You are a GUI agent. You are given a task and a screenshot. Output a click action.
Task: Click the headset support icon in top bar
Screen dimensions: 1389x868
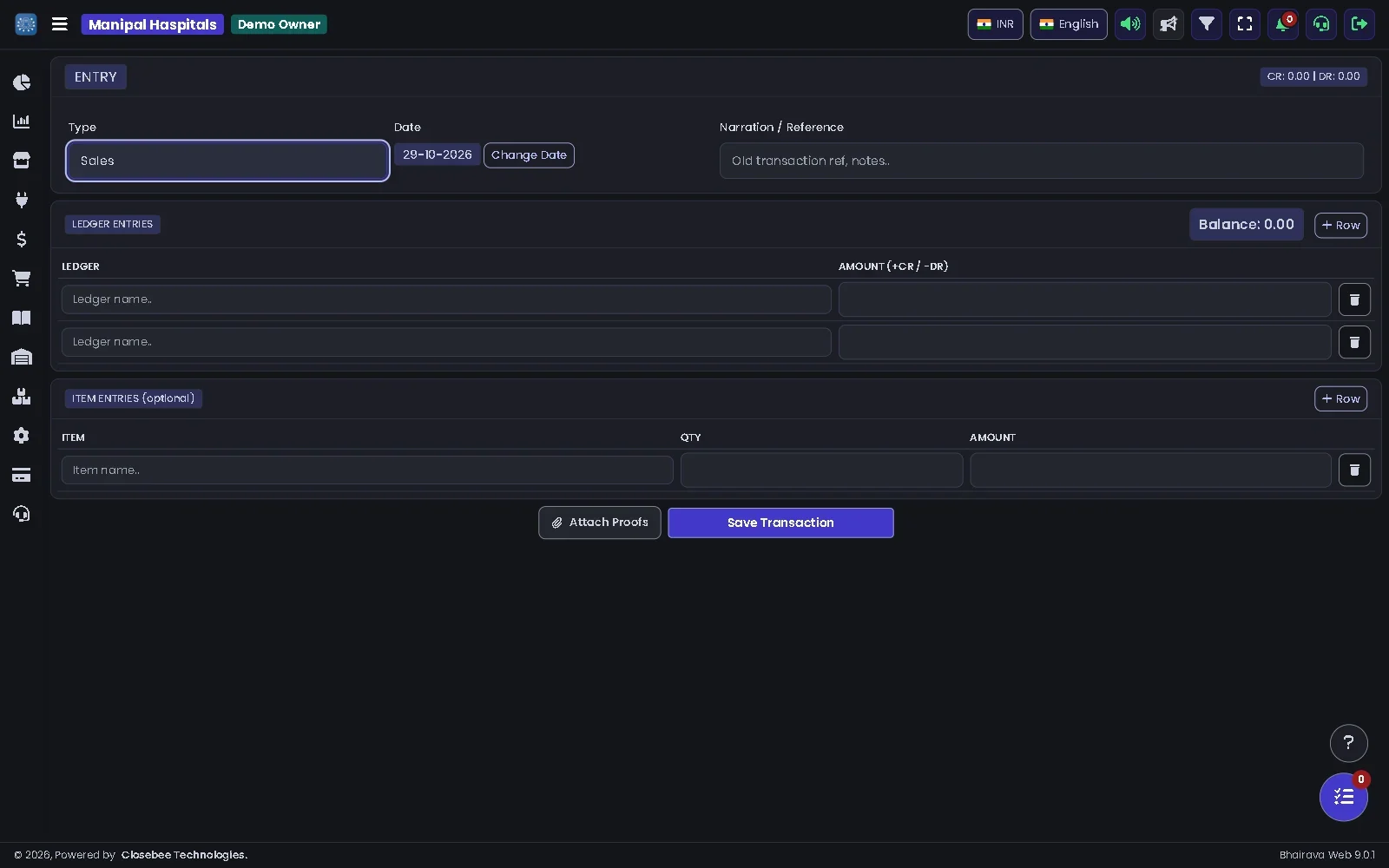(x=1321, y=24)
